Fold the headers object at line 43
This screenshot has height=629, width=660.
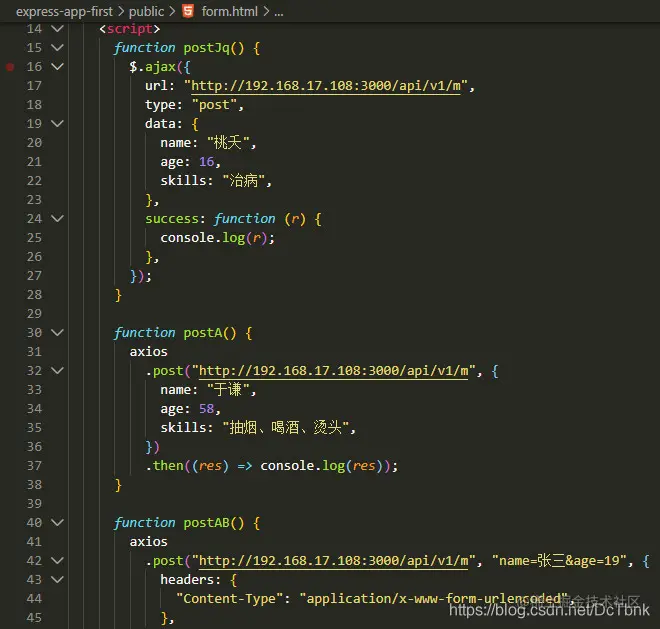coord(57,580)
